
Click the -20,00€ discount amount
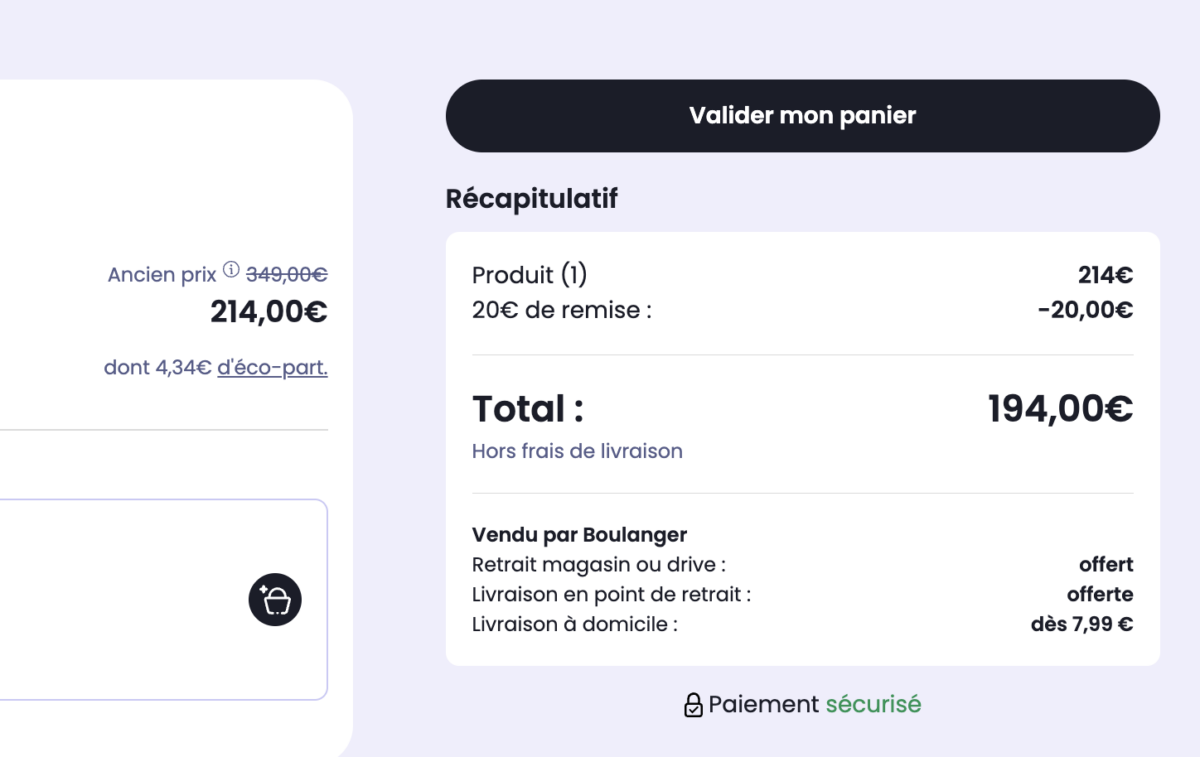click(x=1085, y=310)
